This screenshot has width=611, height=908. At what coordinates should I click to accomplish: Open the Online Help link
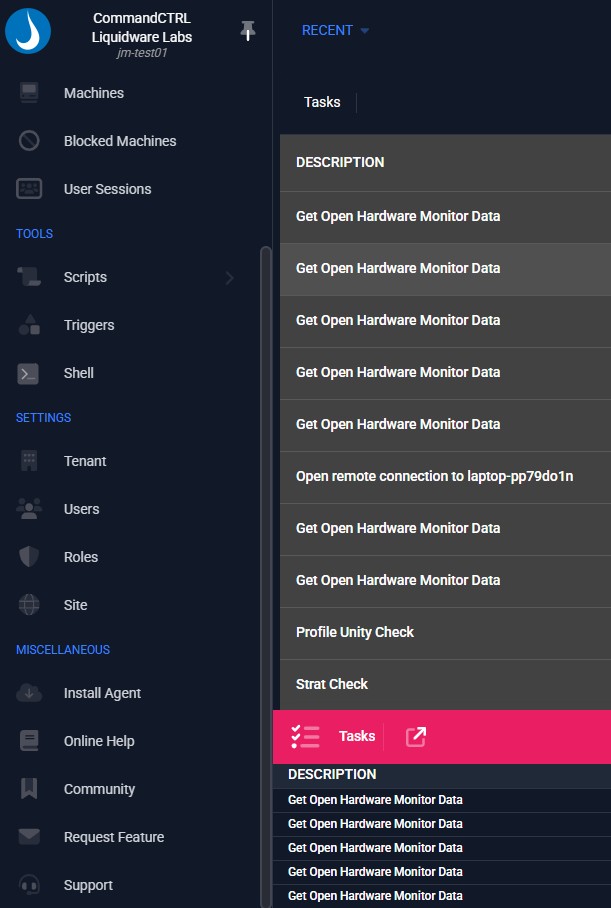(98, 741)
